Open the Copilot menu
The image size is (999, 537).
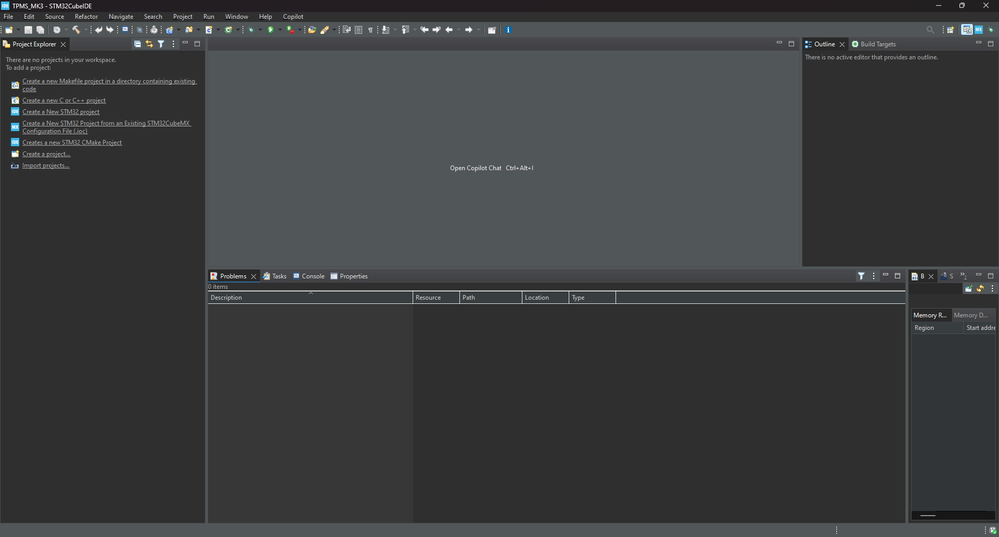[293, 17]
